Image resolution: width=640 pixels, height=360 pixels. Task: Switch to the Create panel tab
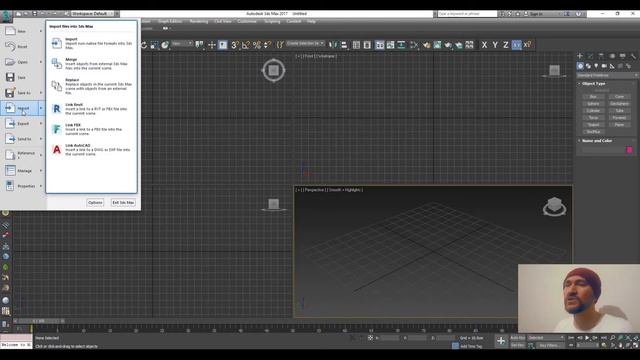[580, 56]
